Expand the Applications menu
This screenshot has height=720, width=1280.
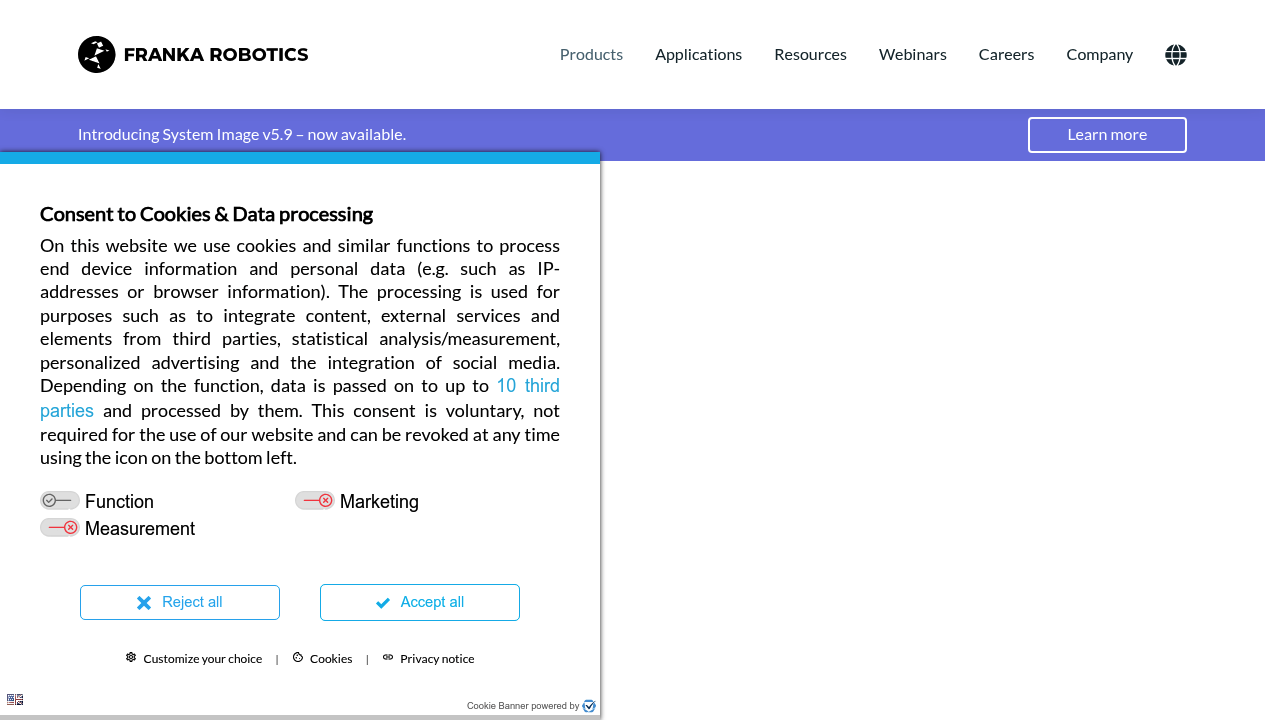pyautogui.click(x=698, y=55)
